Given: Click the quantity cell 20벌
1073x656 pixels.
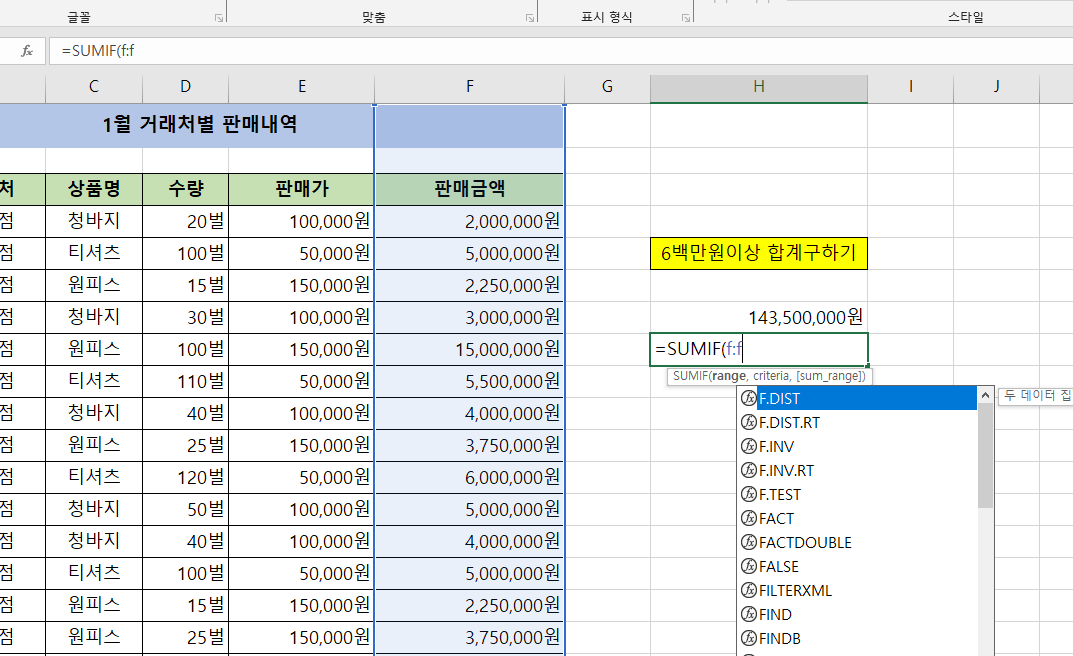Looking at the screenshot, I should (185, 221).
